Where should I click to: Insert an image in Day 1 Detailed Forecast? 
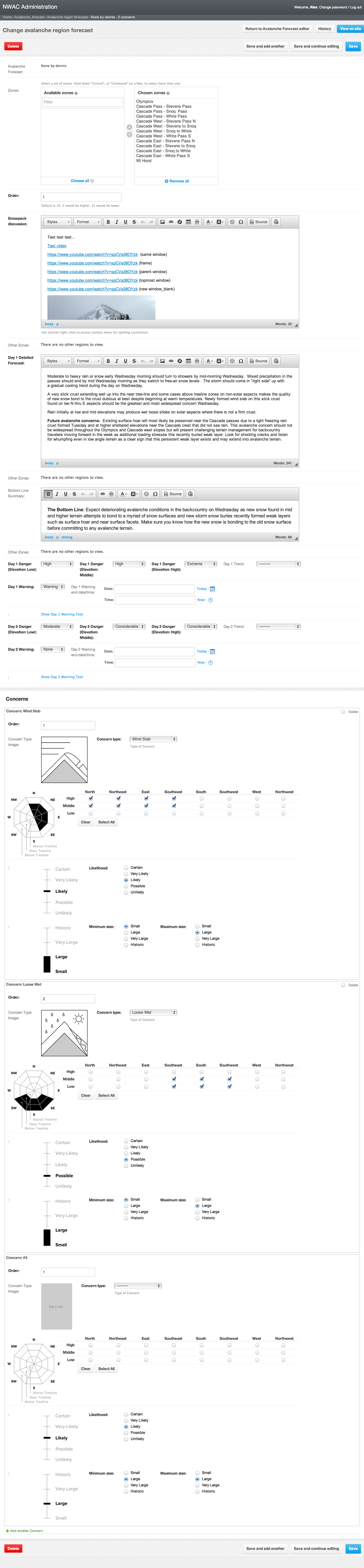(163, 361)
